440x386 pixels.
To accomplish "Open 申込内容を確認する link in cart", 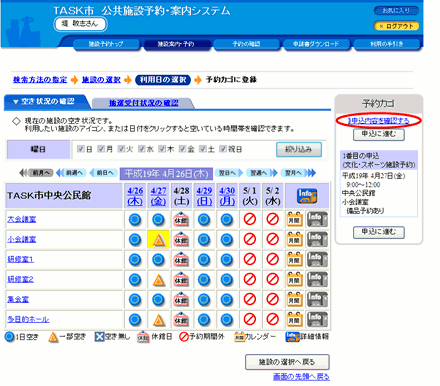I will click(x=379, y=121).
